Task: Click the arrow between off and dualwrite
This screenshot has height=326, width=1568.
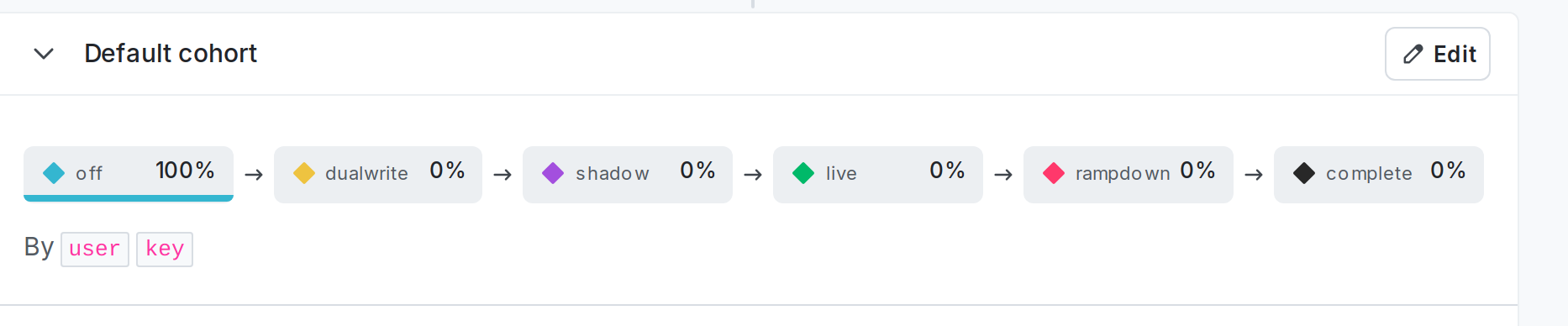Action: click(254, 175)
